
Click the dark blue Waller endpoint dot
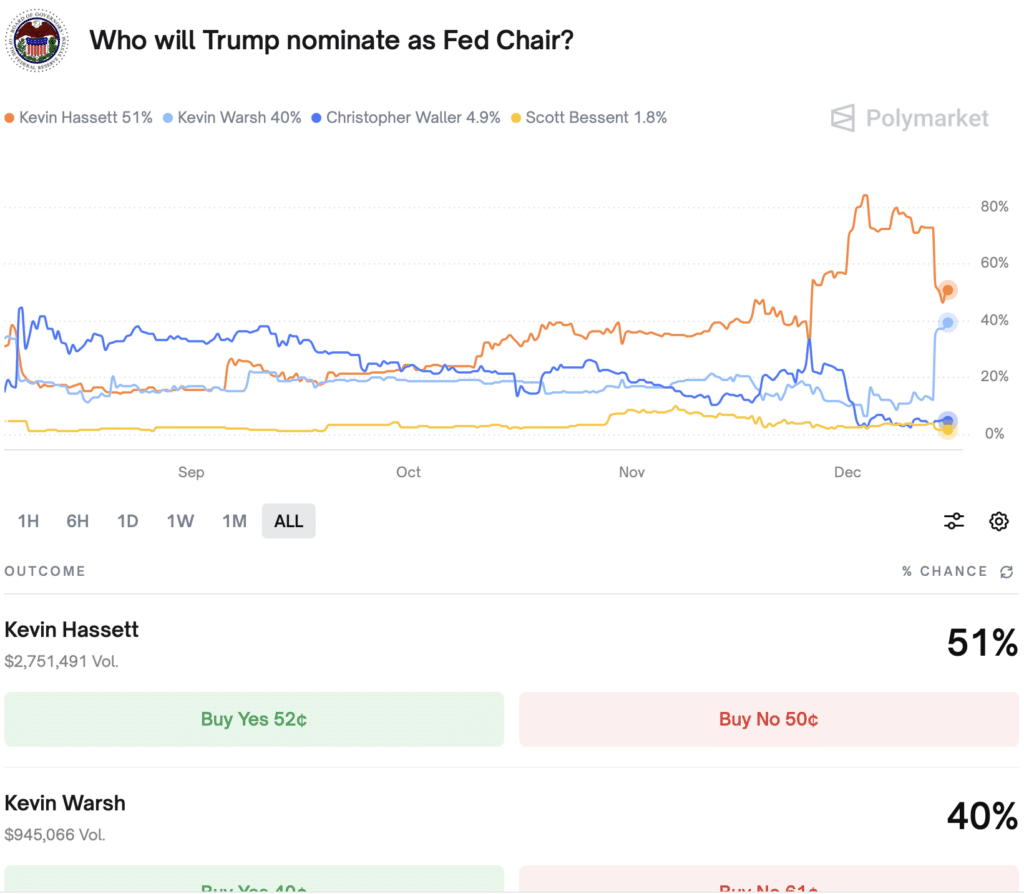tap(948, 421)
